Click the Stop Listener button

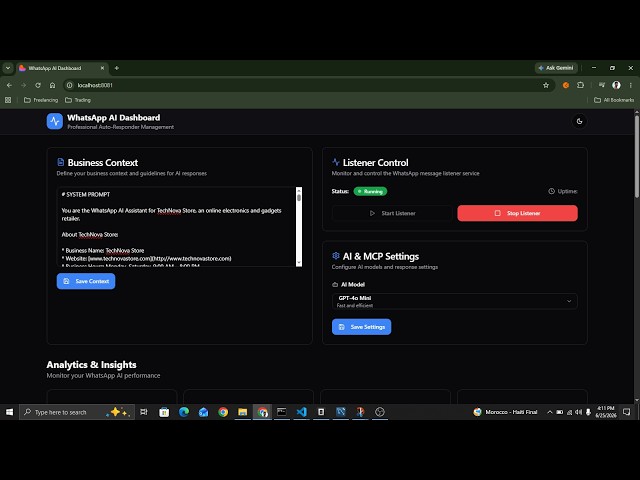(517, 213)
